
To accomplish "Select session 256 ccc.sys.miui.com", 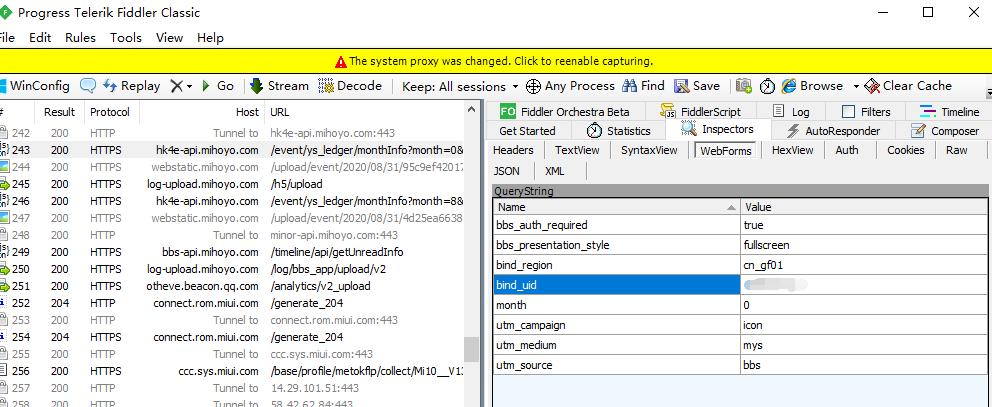I will [x=232, y=371].
